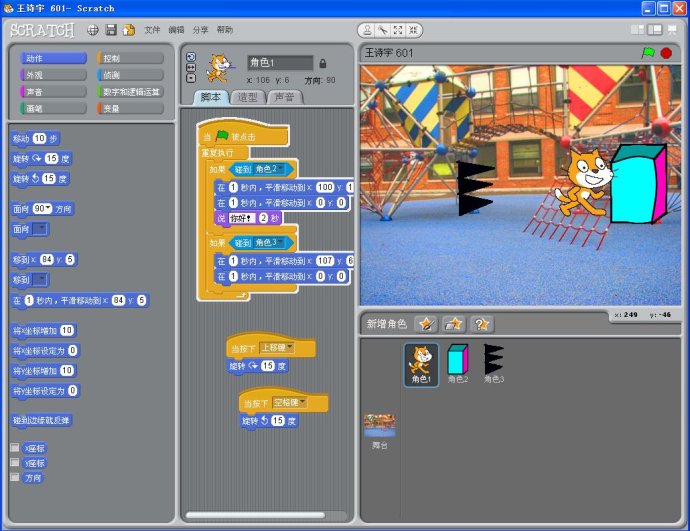Select 角色2 cyan box sprite thumbnail

[458, 364]
